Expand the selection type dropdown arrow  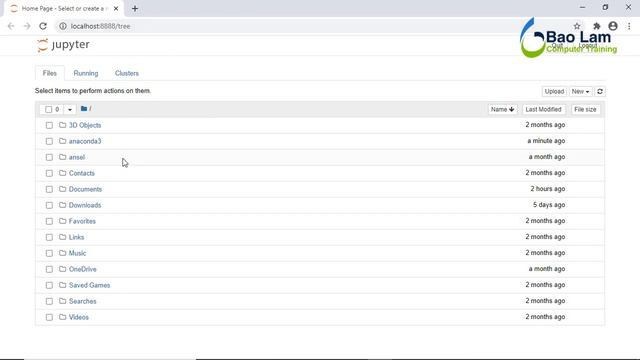pos(70,109)
